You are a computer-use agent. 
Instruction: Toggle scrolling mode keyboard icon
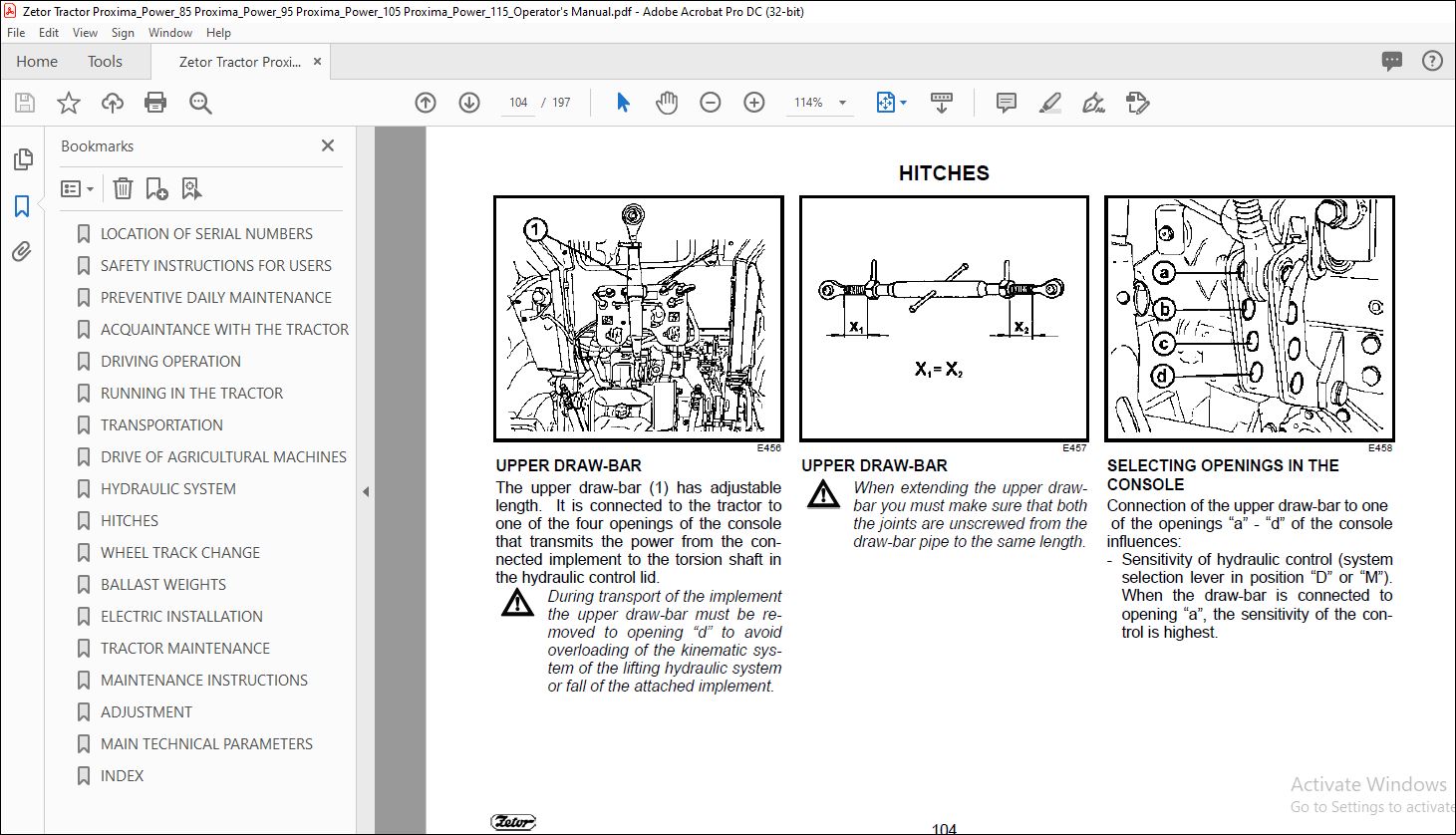[942, 103]
